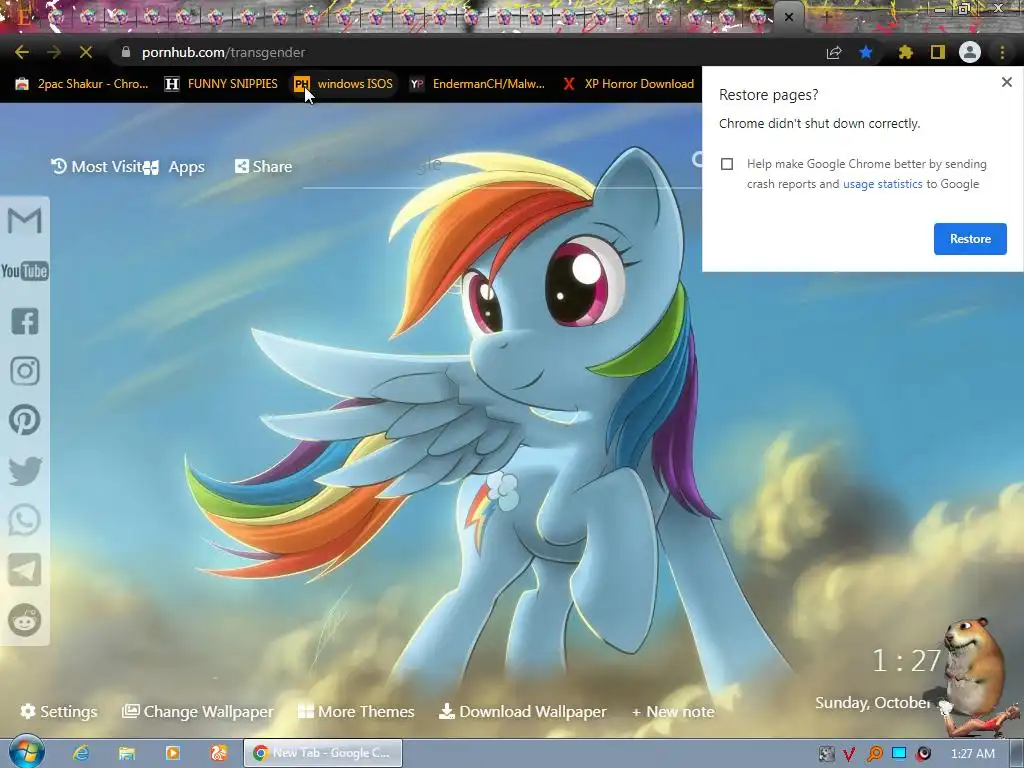Open the Instagram sidebar shortcut
1024x768 pixels.
point(25,371)
